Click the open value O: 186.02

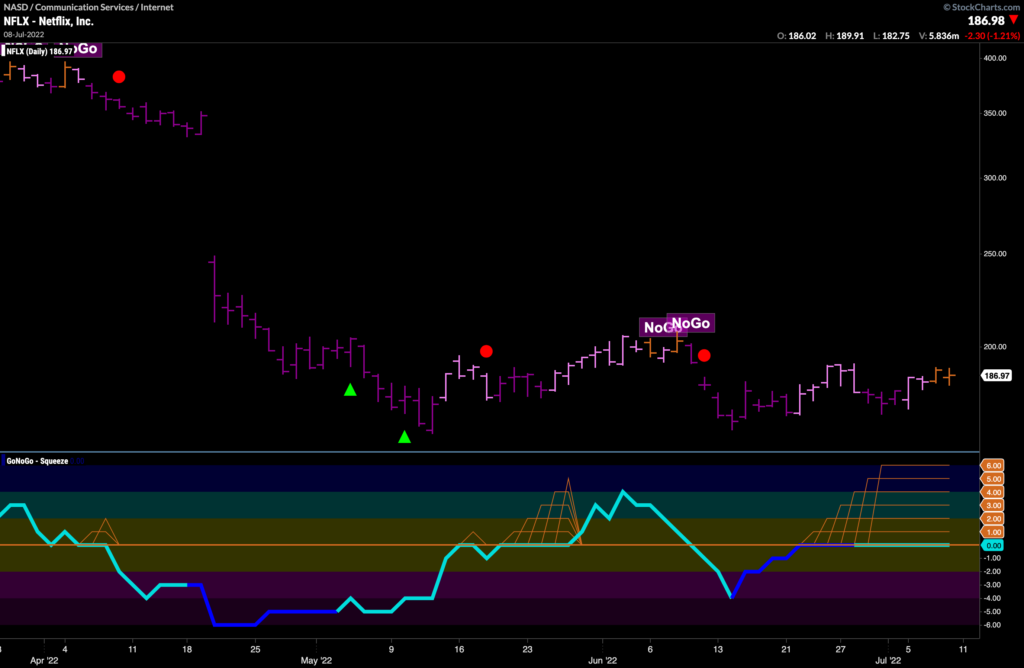796,36
